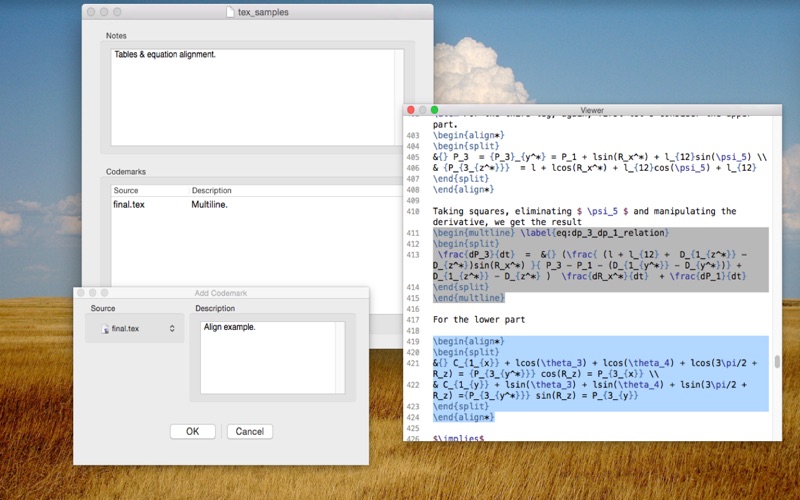The width and height of the screenshot is (800, 500).
Task: Sort codemarks by the Source column header
Action: point(149,190)
